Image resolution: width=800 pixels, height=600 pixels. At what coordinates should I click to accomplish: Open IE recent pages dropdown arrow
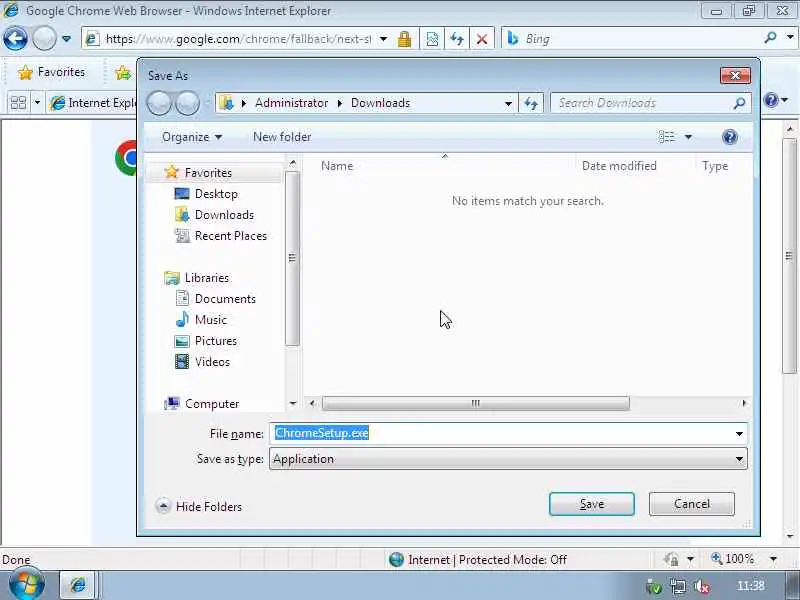click(66, 39)
